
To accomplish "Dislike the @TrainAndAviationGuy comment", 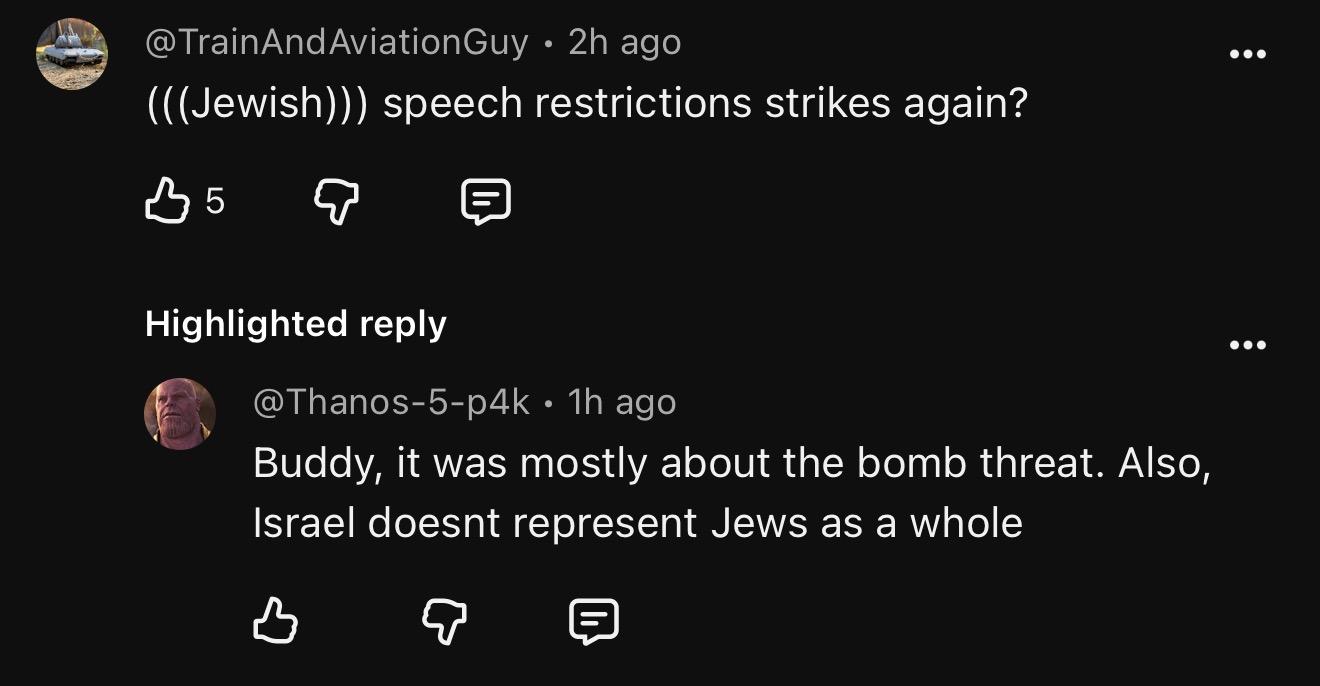I will (336, 203).
